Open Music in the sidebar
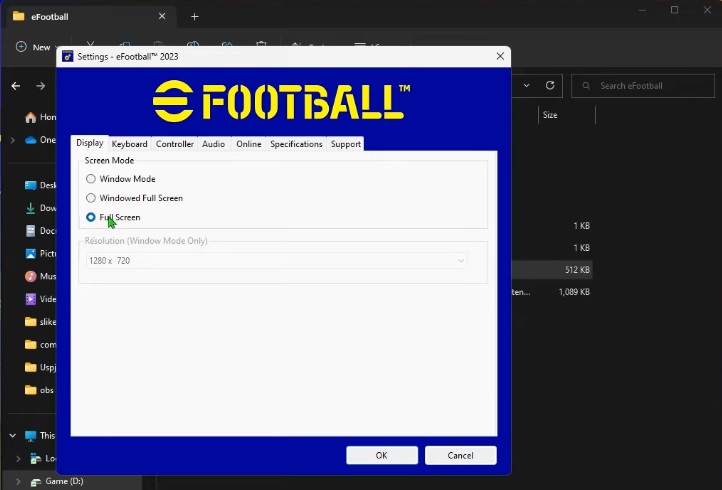Image resolution: width=722 pixels, height=490 pixels. click(x=41, y=276)
